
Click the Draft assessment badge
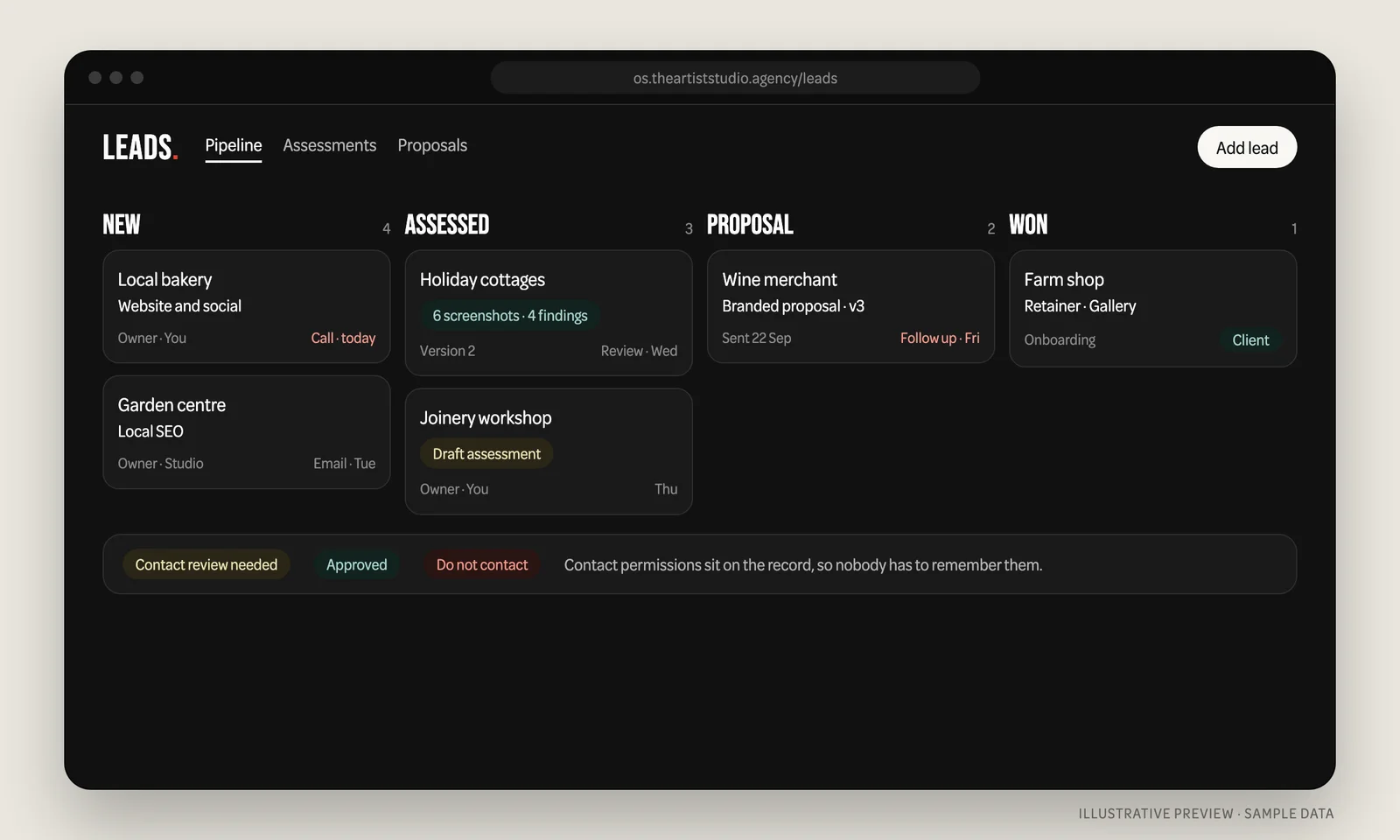(x=486, y=454)
